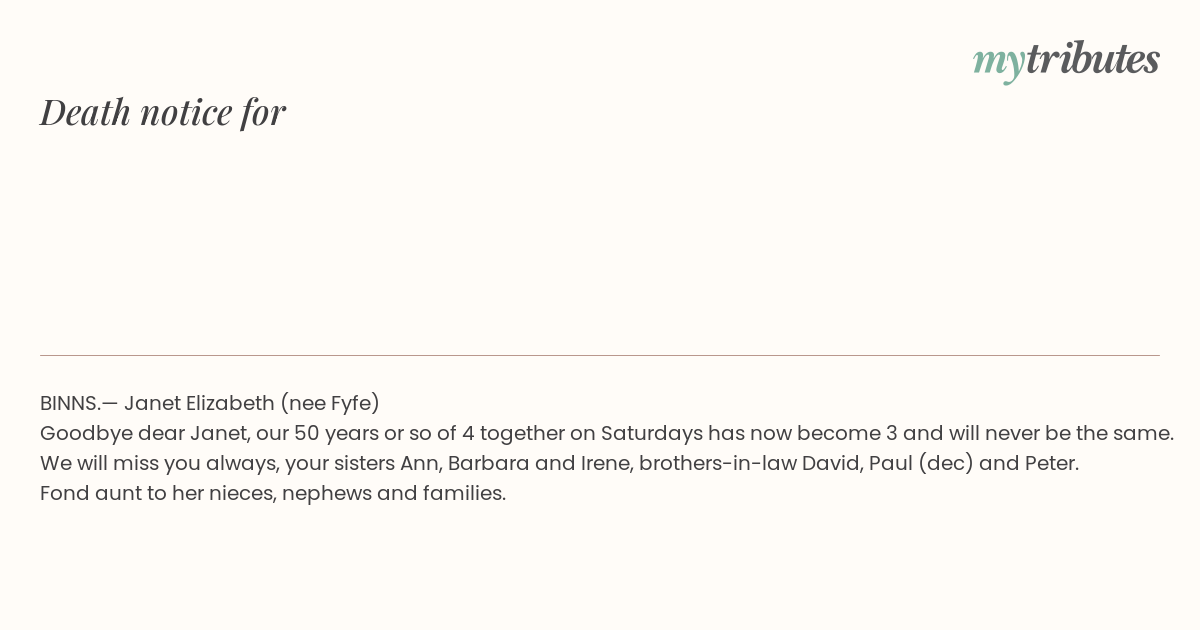Click the 'Goodbye dear Janet' sentence

pyautogui.click(x=607, y=433)
